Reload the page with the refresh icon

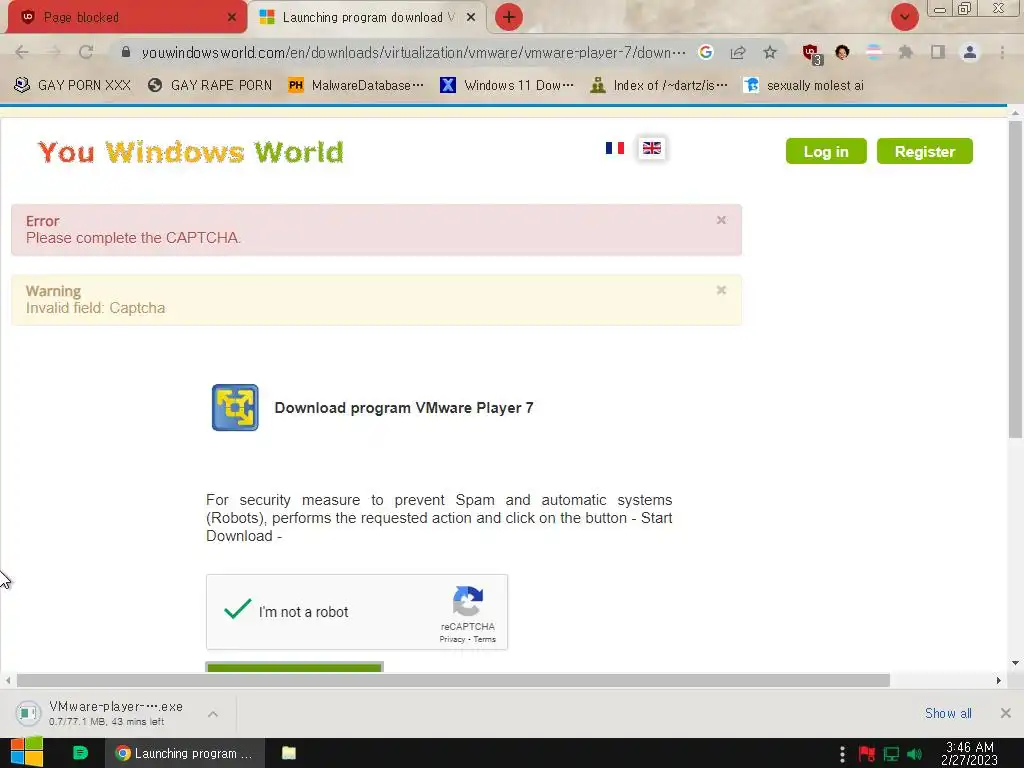86,52
